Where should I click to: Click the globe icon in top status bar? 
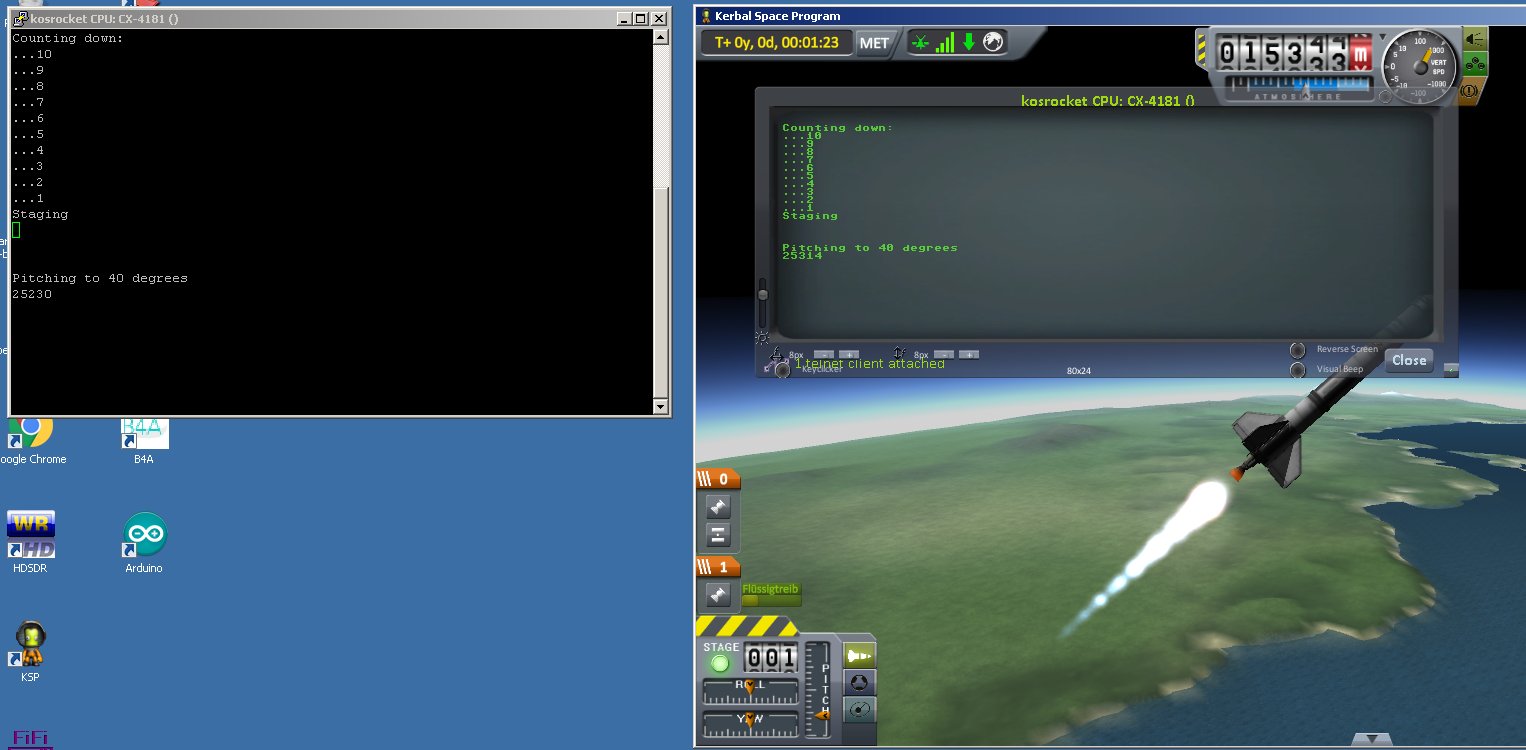coord(993,42)
